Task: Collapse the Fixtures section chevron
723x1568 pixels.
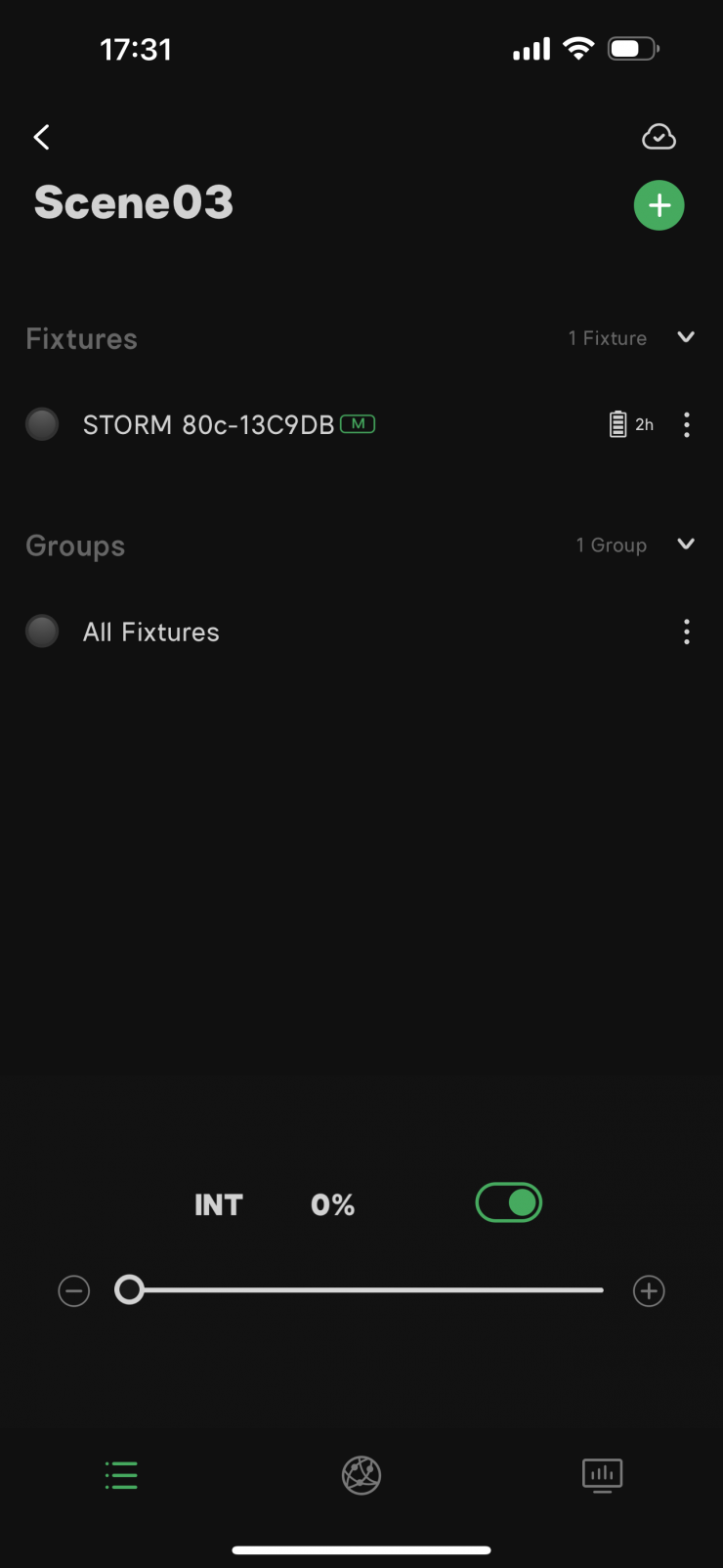Action: [x=686, y=337]
